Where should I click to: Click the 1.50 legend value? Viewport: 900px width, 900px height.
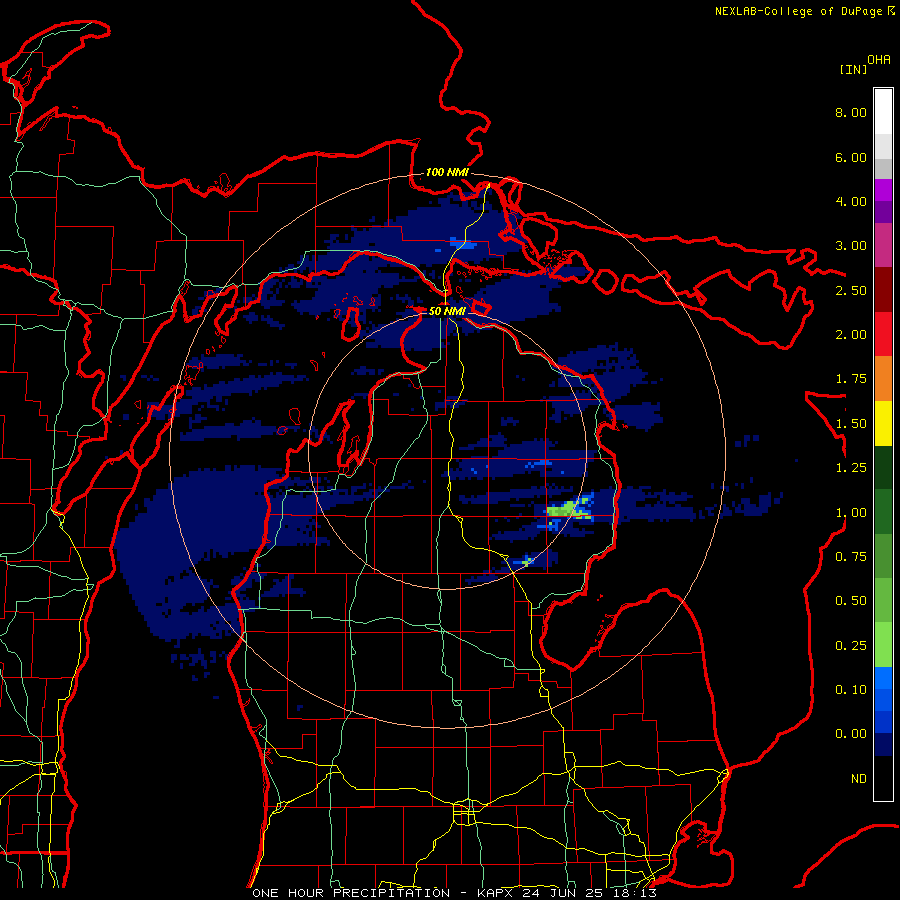(851, 424)
